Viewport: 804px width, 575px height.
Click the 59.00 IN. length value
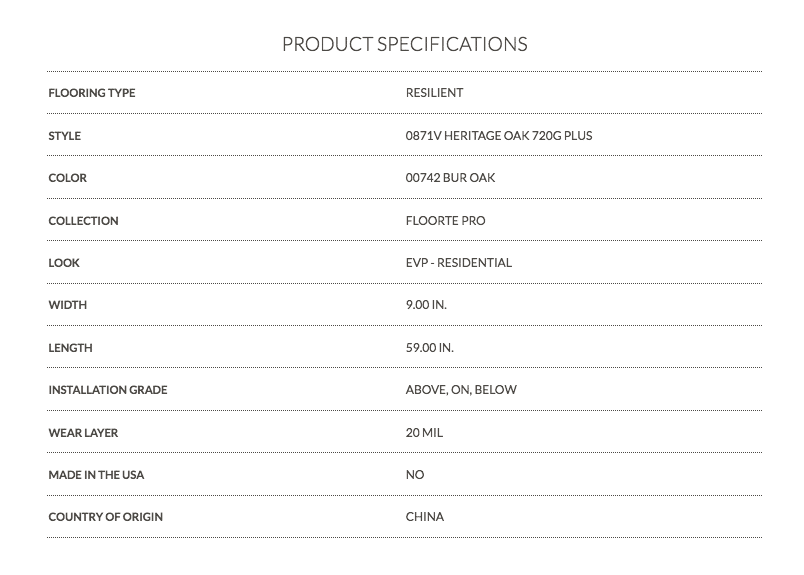tap(430, 348)
